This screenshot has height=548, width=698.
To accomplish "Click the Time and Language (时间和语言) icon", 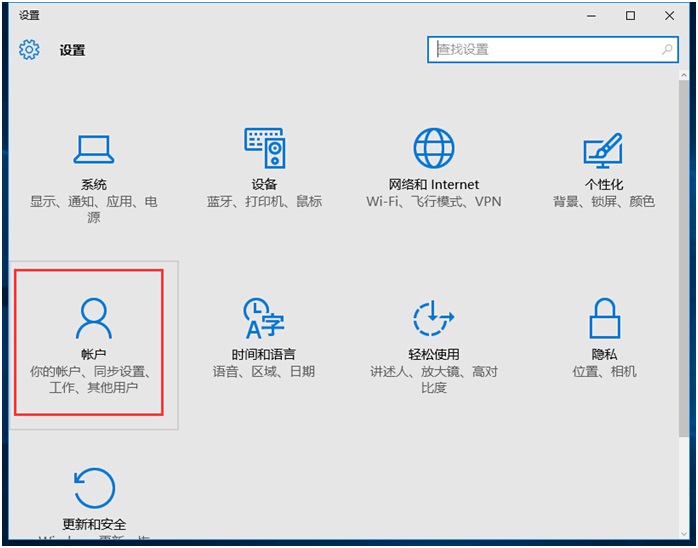I will (x=264, y=319).
